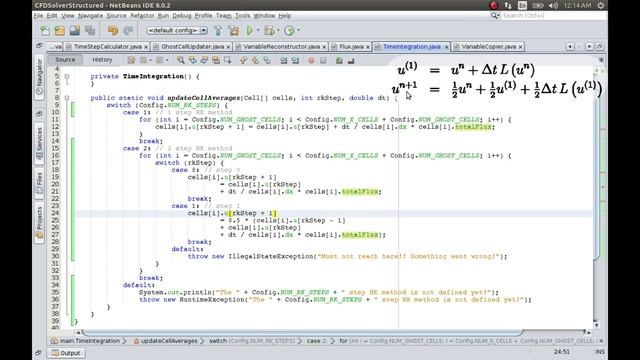
Task: Click the system volume icon
Action: pyautogui.click(x=553, y=5)
